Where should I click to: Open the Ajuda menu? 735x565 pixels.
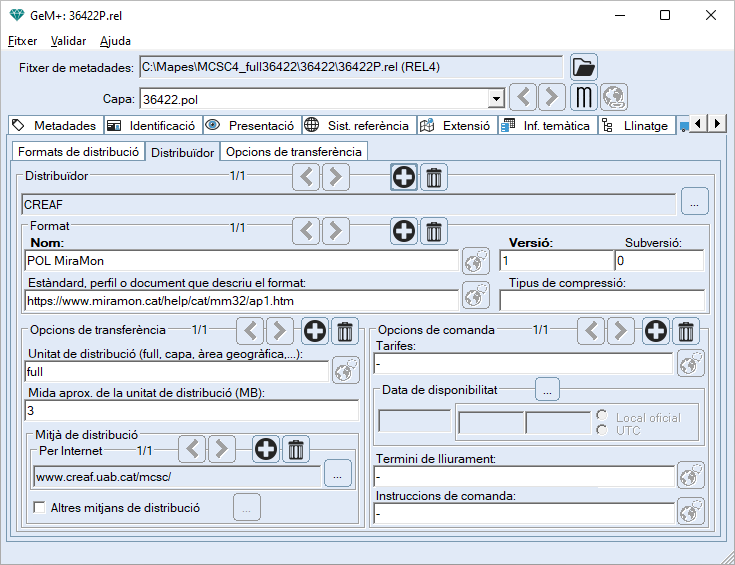(x=115, y=41)
